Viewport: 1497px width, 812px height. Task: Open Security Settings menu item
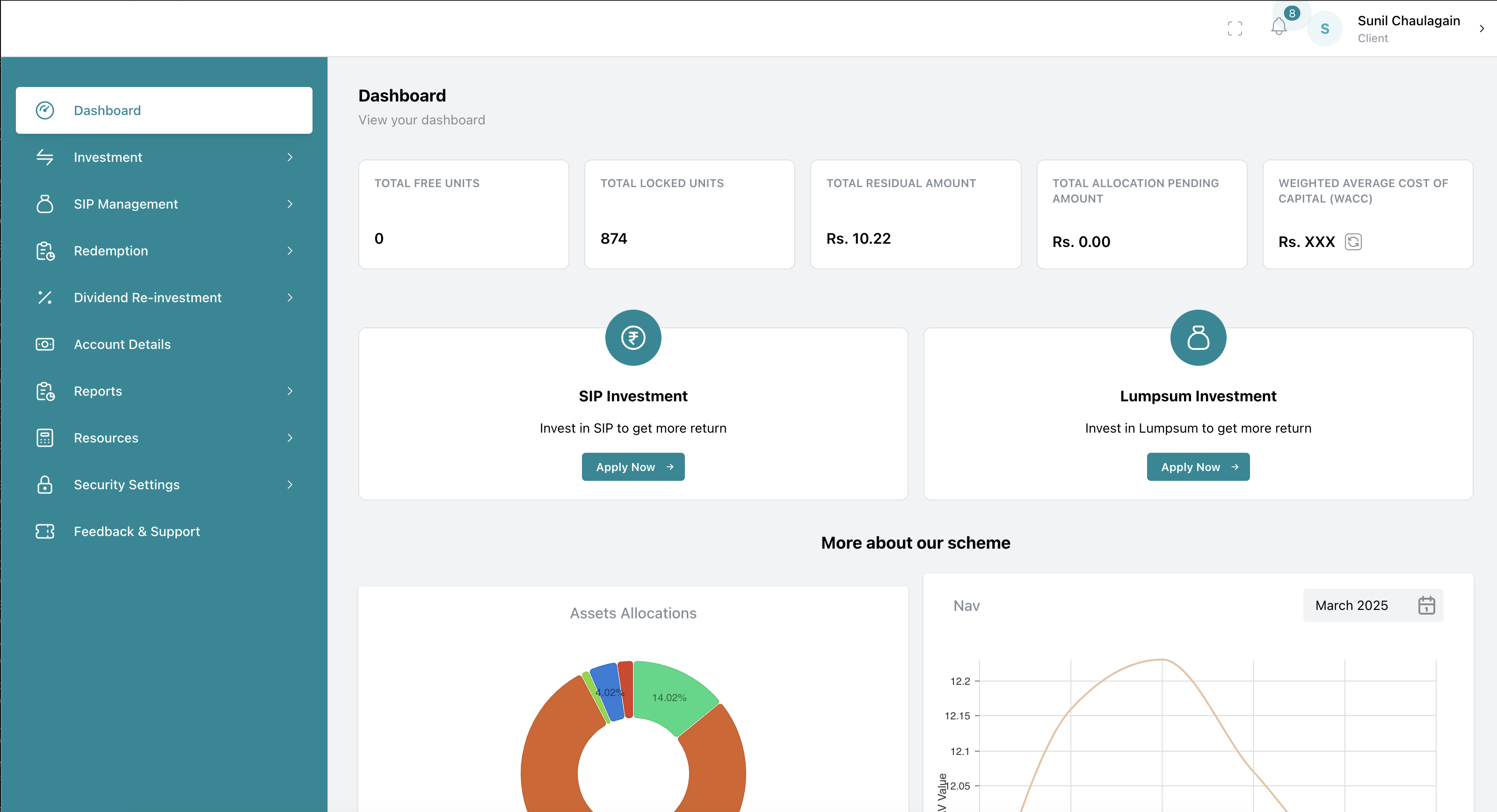coord(164,485)
